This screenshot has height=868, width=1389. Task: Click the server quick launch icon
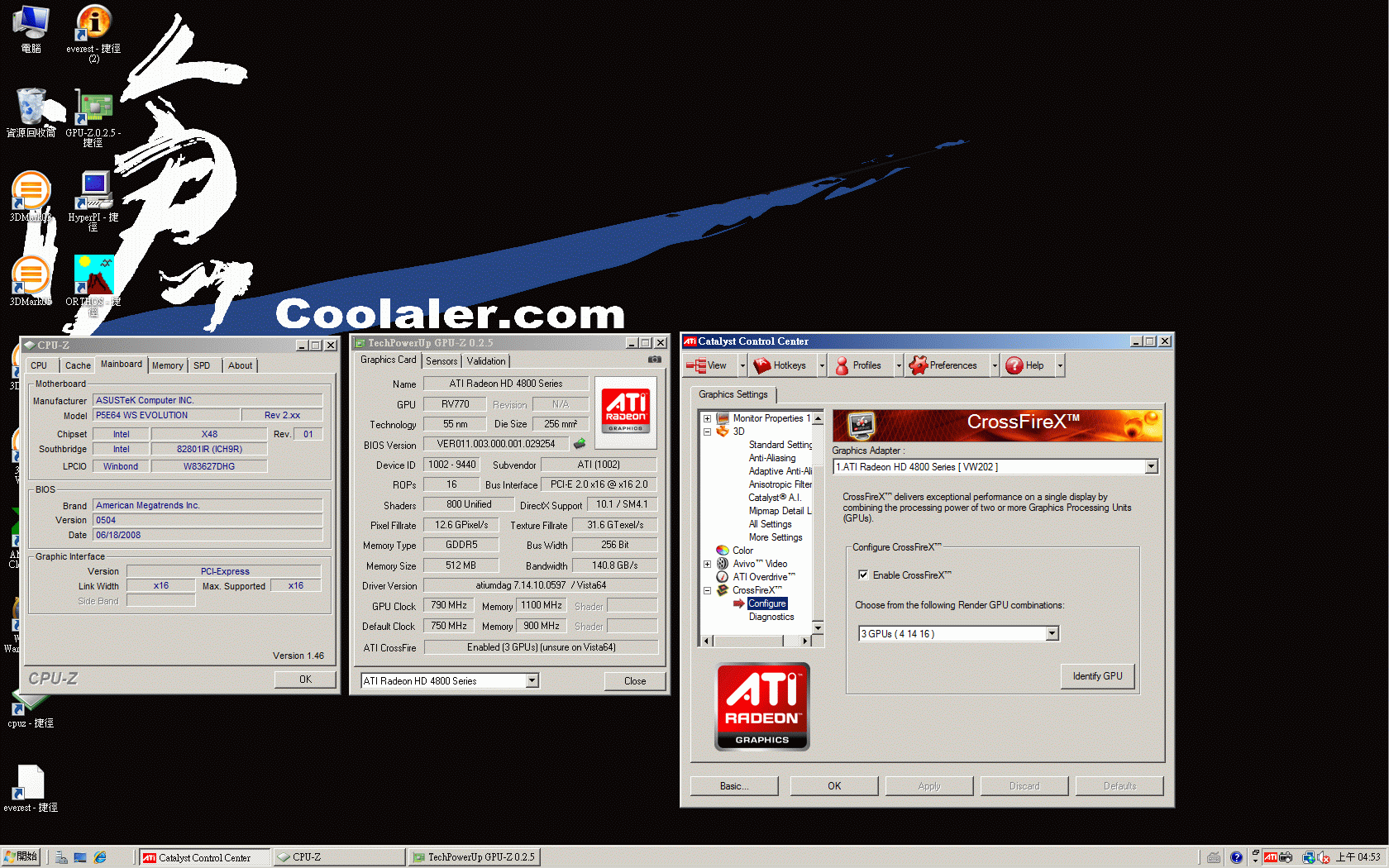pyautogui.click(x=61, y=857)
